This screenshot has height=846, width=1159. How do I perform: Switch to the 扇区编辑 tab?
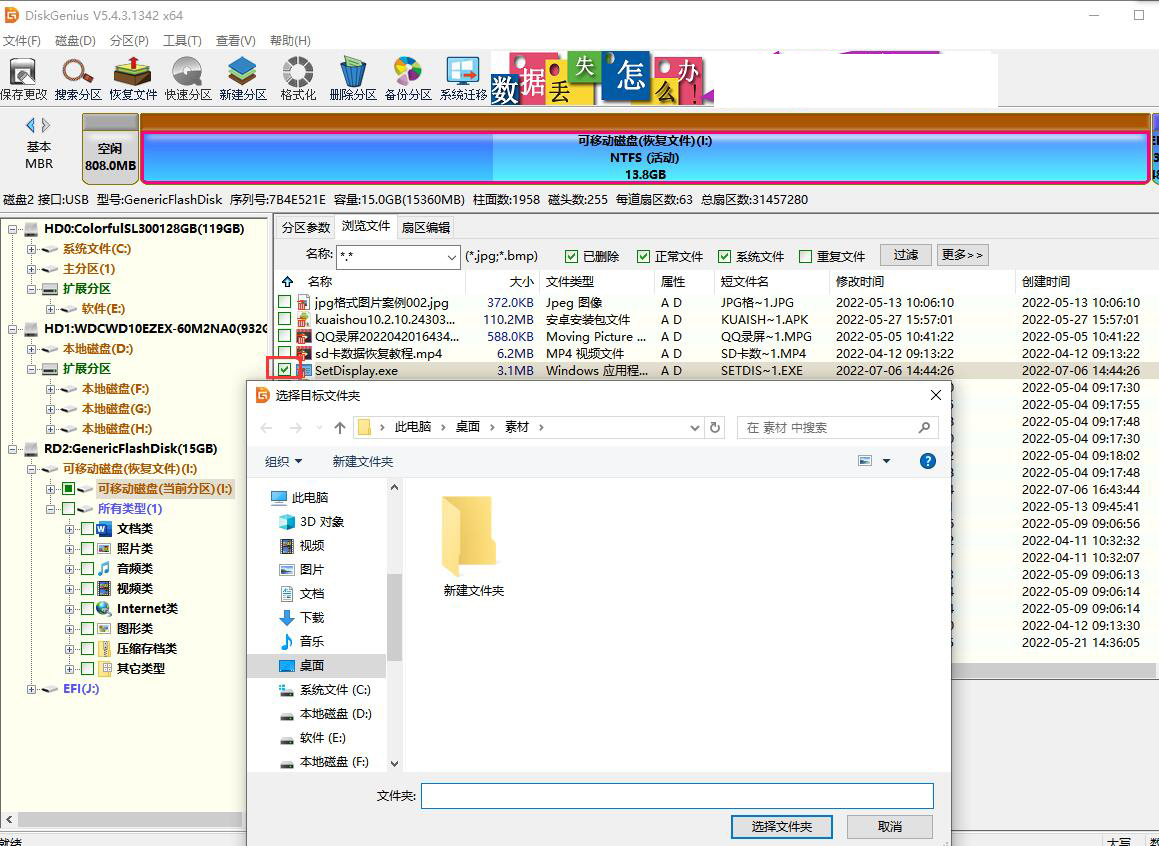pyautogui.click(x=426, y=227)
